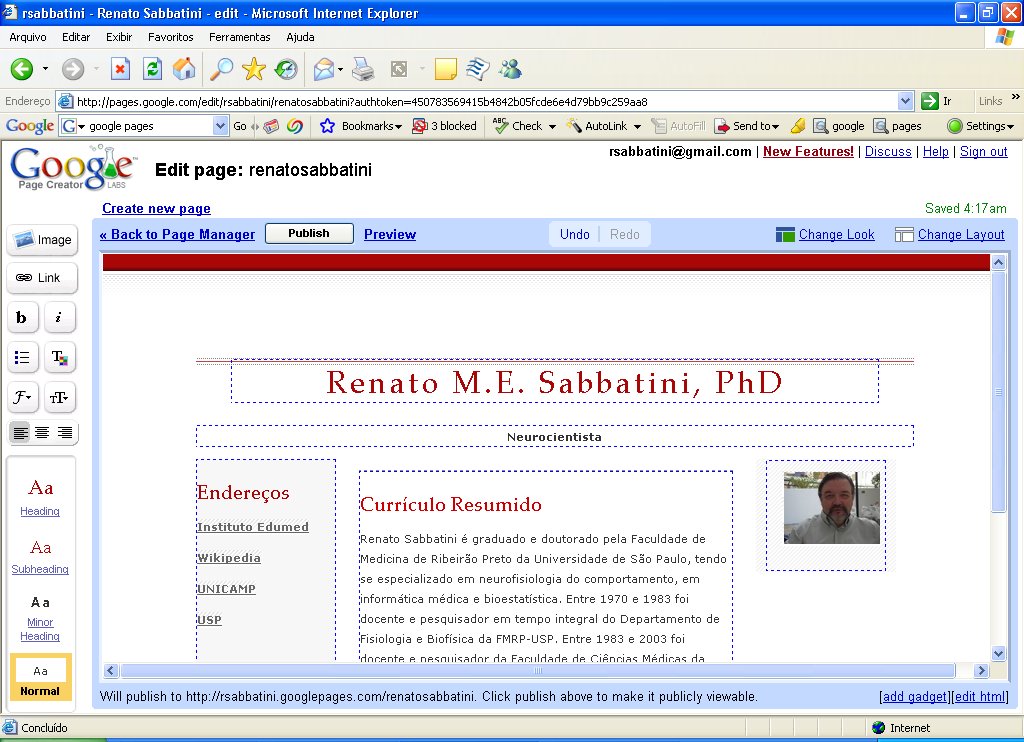Image resolution: width=1024 pixels, height=742 pixels.
Task: Open the Favorites star icon
Action: click(253, 69)
